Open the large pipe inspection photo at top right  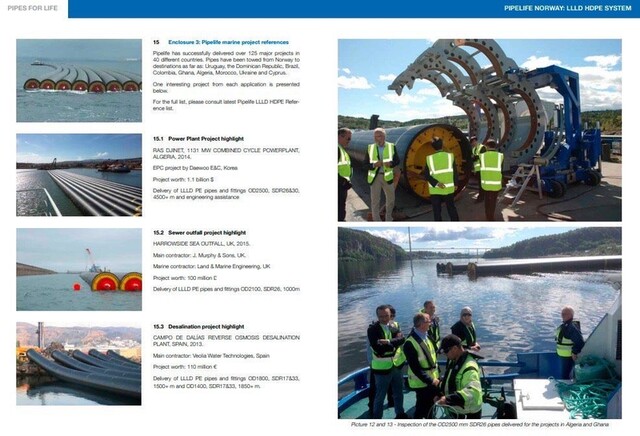(x=479, y=130)
